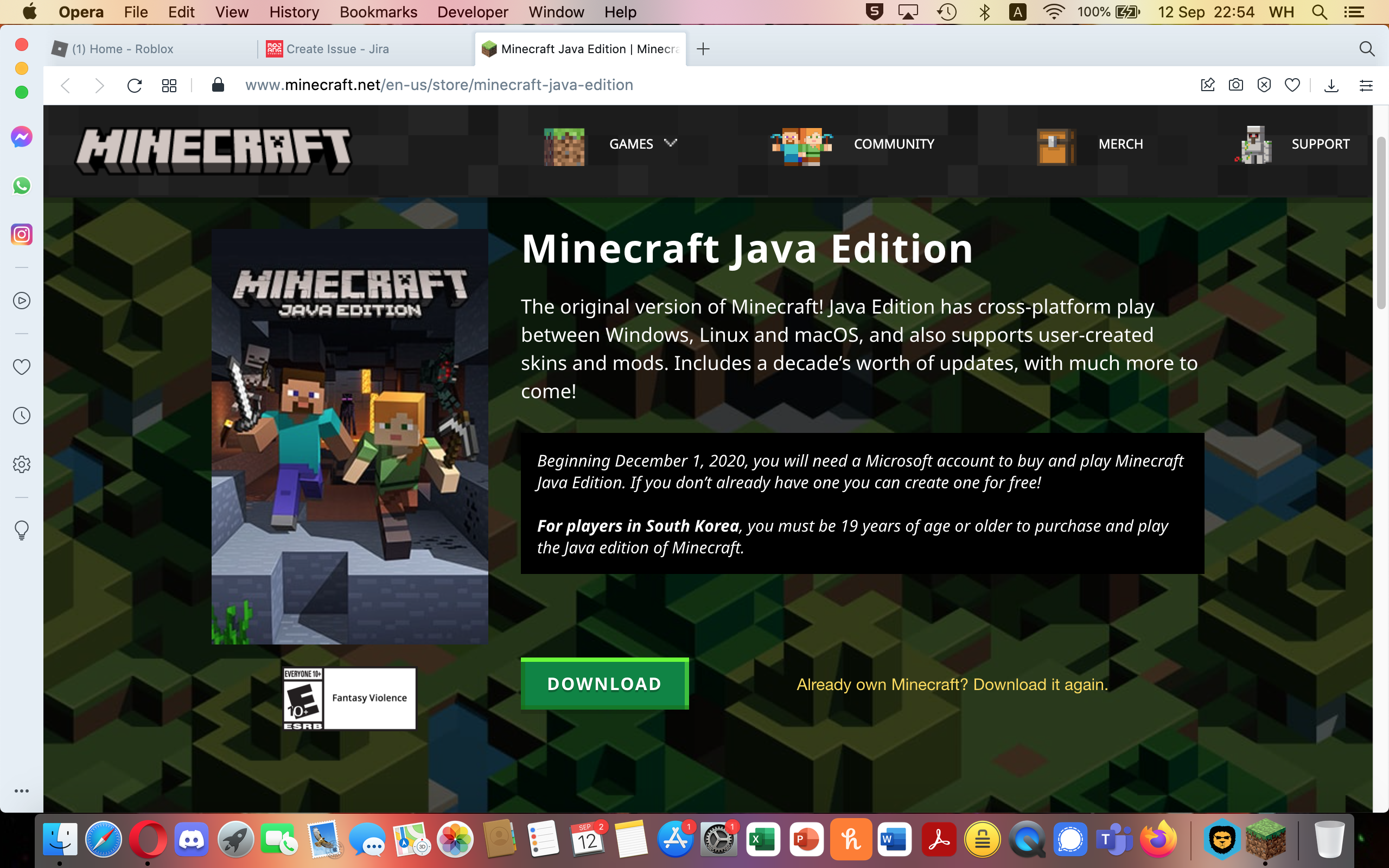Click Already own Minecraft download link
Screen dimensions: 1389x868
(x=952, y=684)
